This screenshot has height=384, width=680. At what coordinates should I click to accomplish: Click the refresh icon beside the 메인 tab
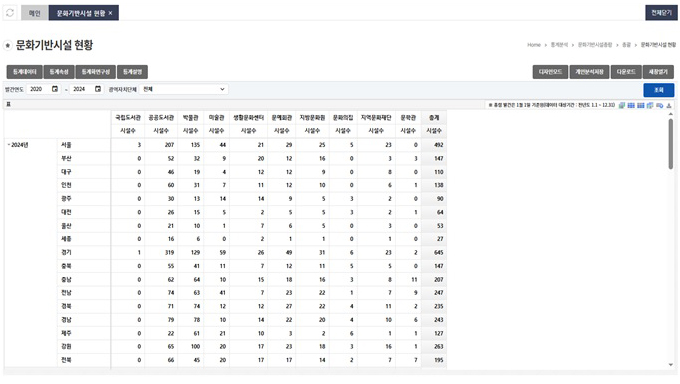click(10, 13)
